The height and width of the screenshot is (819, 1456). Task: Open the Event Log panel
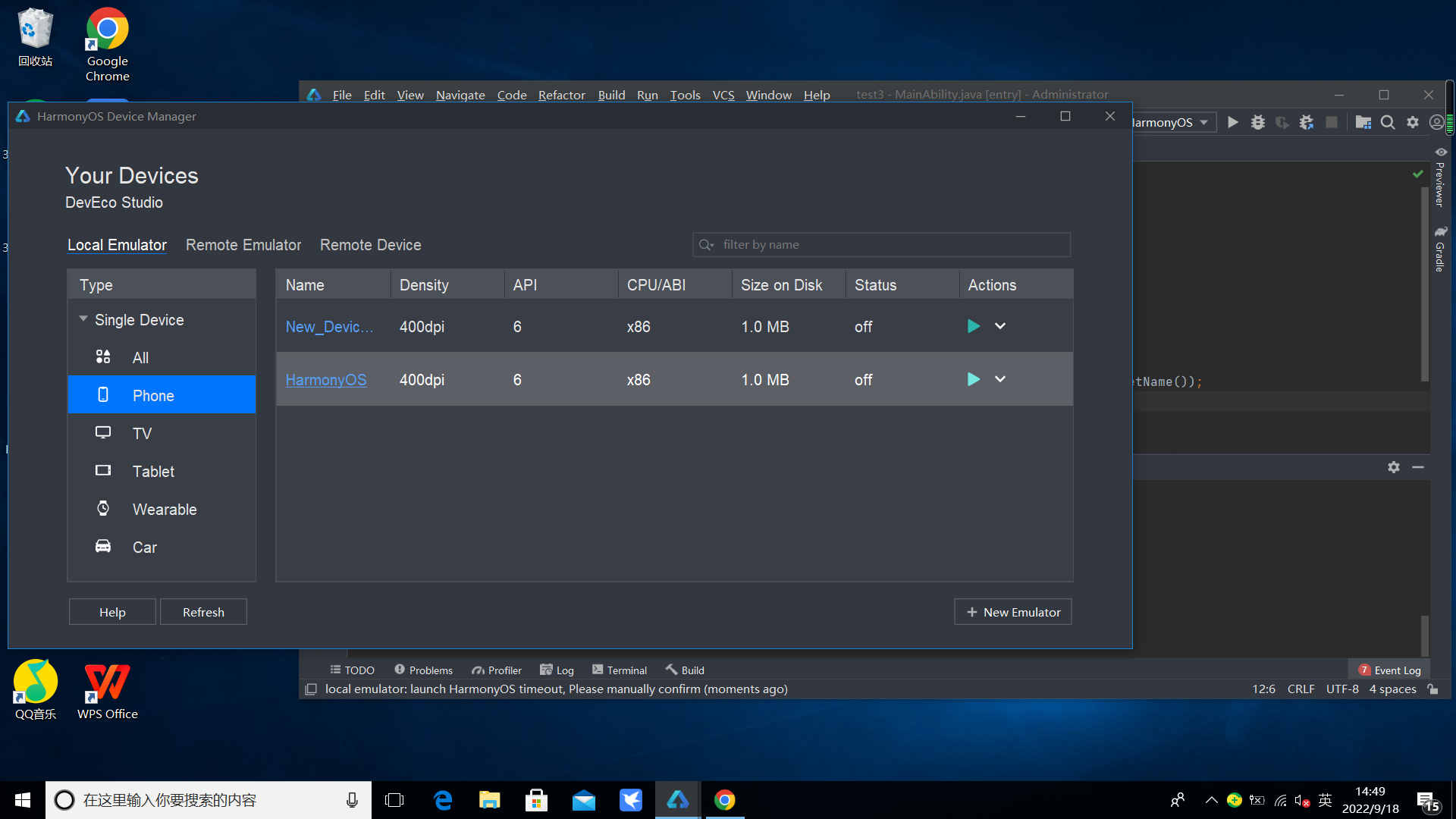pos(1389,670)
